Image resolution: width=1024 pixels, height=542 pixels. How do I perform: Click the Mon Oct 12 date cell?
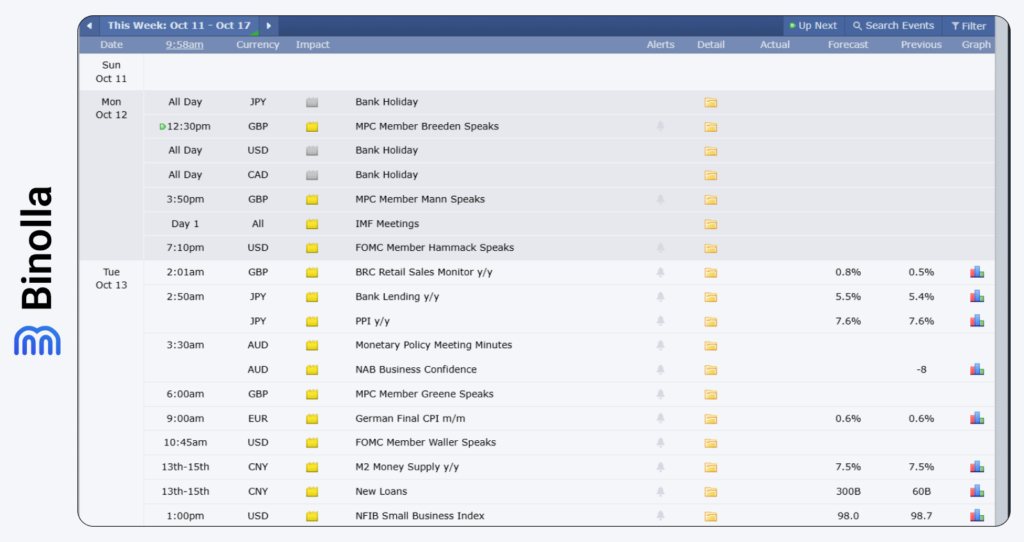pos(111,108)
